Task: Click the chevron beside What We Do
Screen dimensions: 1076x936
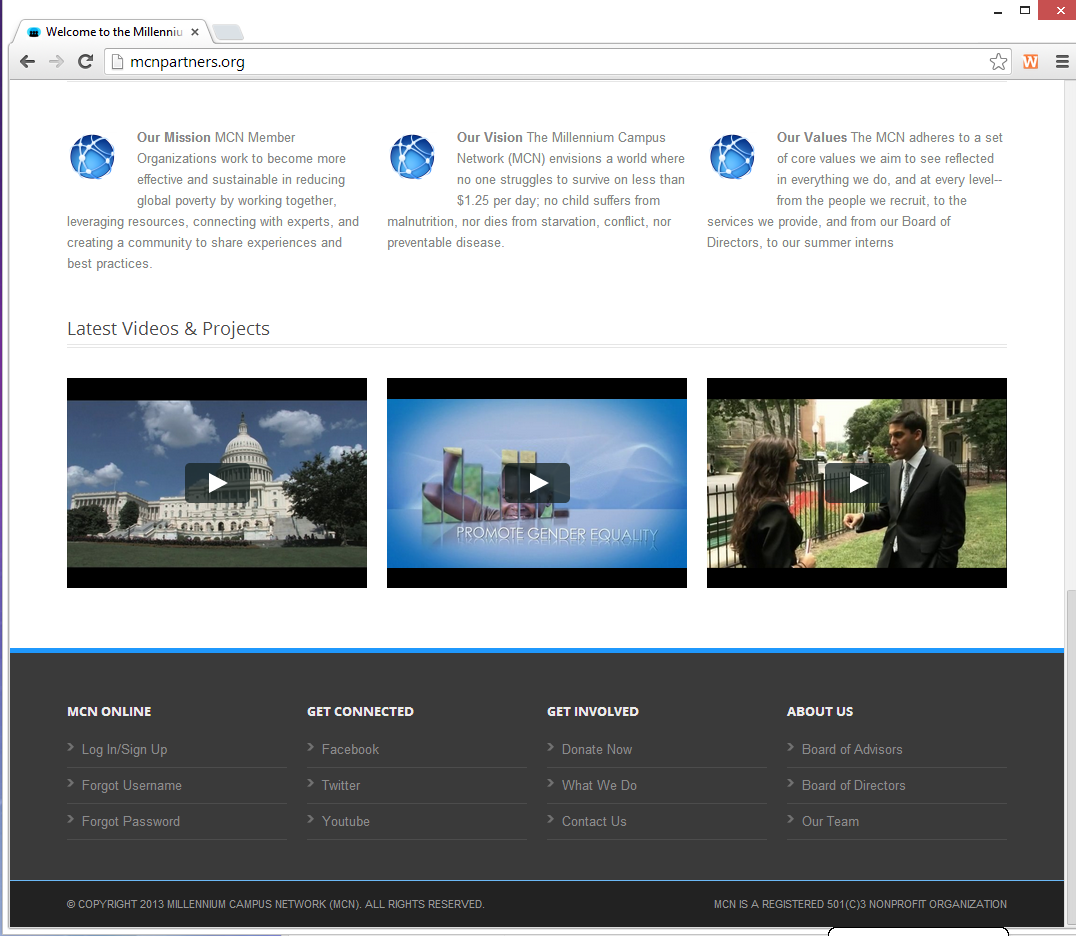Action: click(550, 783)
